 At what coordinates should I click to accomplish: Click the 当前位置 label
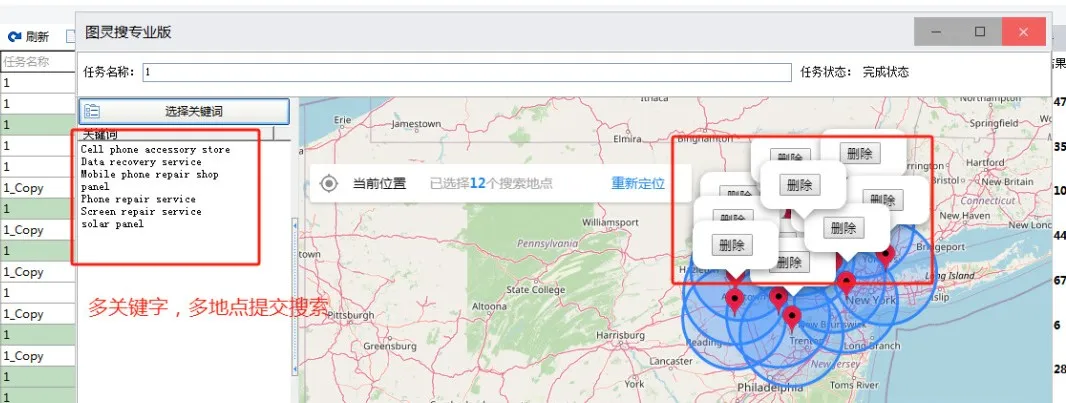click(379, 183)
